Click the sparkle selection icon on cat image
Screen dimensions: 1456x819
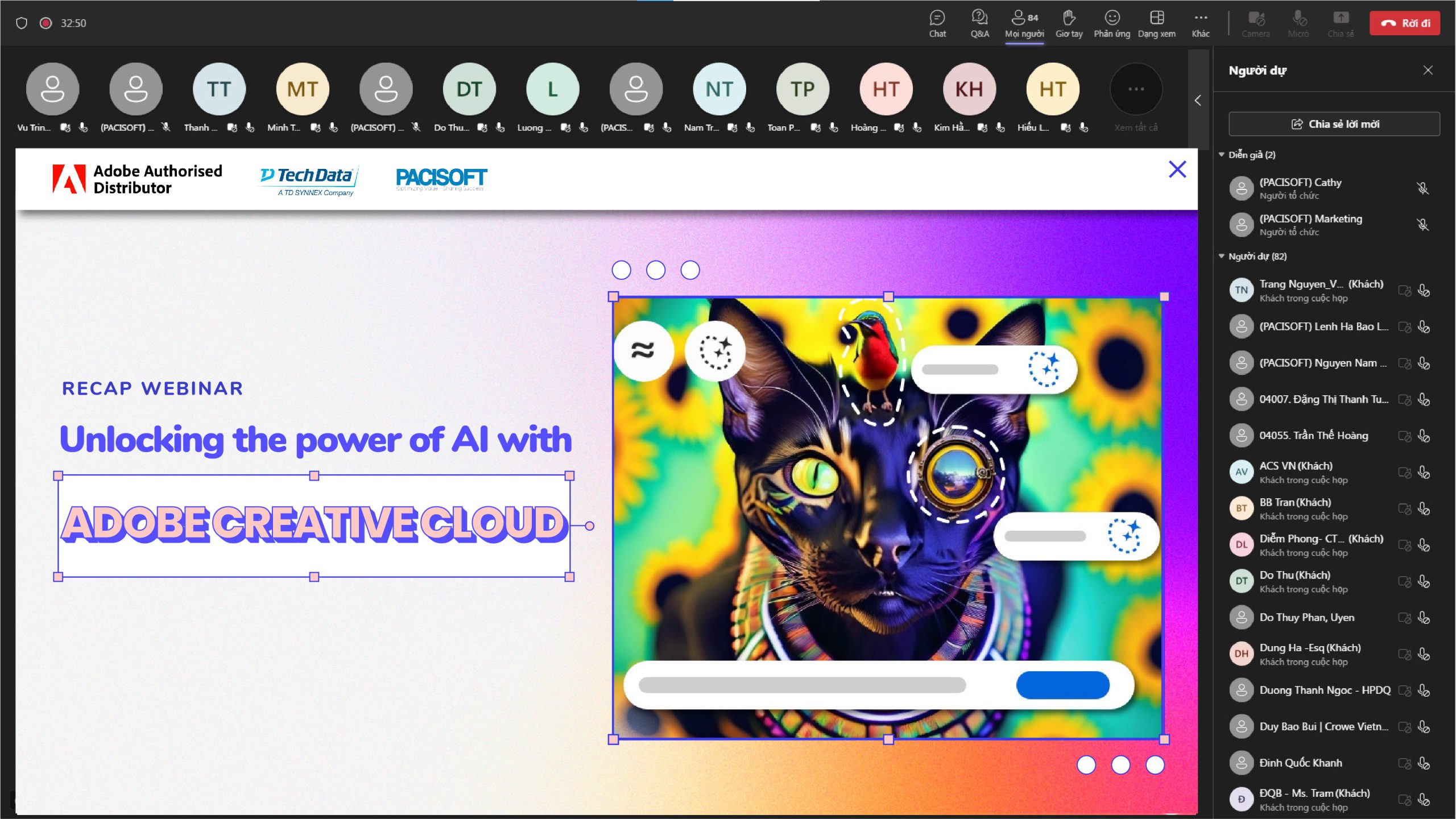pyautogui.click(x=715, y=351)
